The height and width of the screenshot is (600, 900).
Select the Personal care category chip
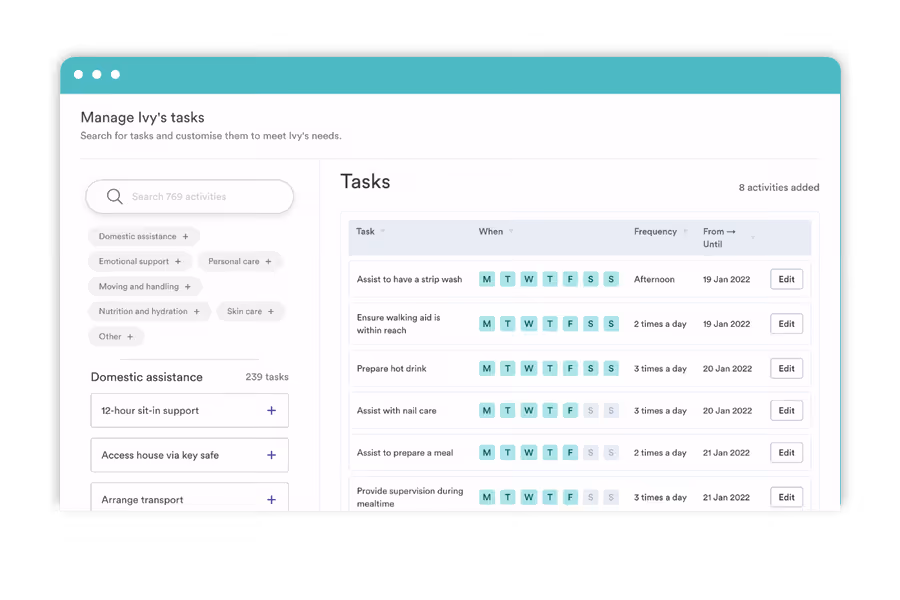pyautogui.click(x=239, y=261)
